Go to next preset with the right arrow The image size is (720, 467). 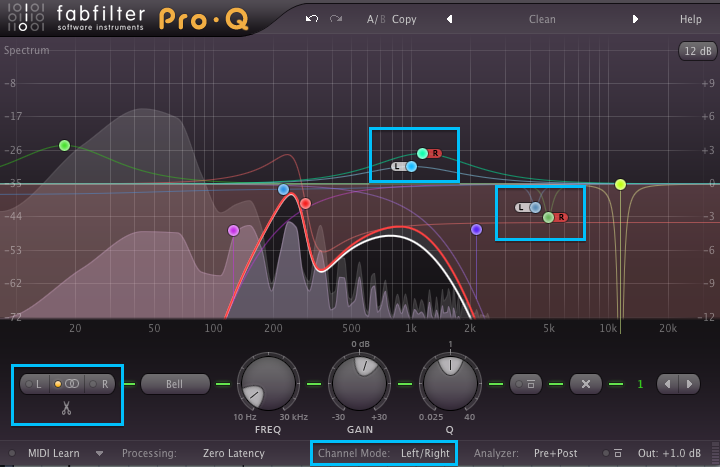(x=635, y=19)
